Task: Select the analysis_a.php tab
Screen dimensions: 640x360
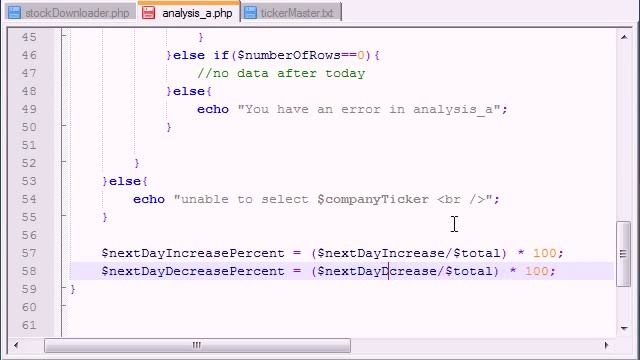Action: point(189,13)
